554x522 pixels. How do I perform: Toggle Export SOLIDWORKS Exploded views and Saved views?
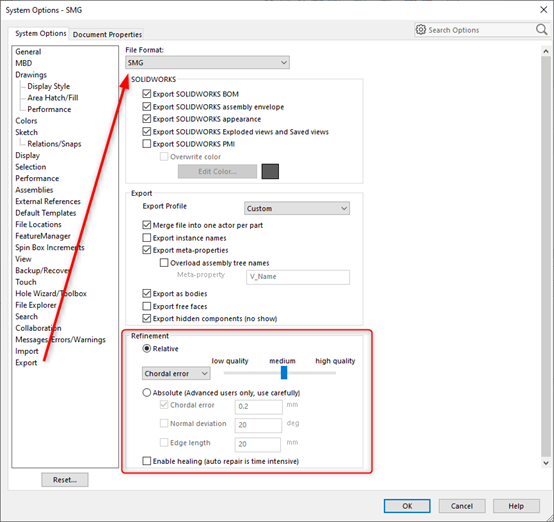pyautogui.click(x=147, y=132)
